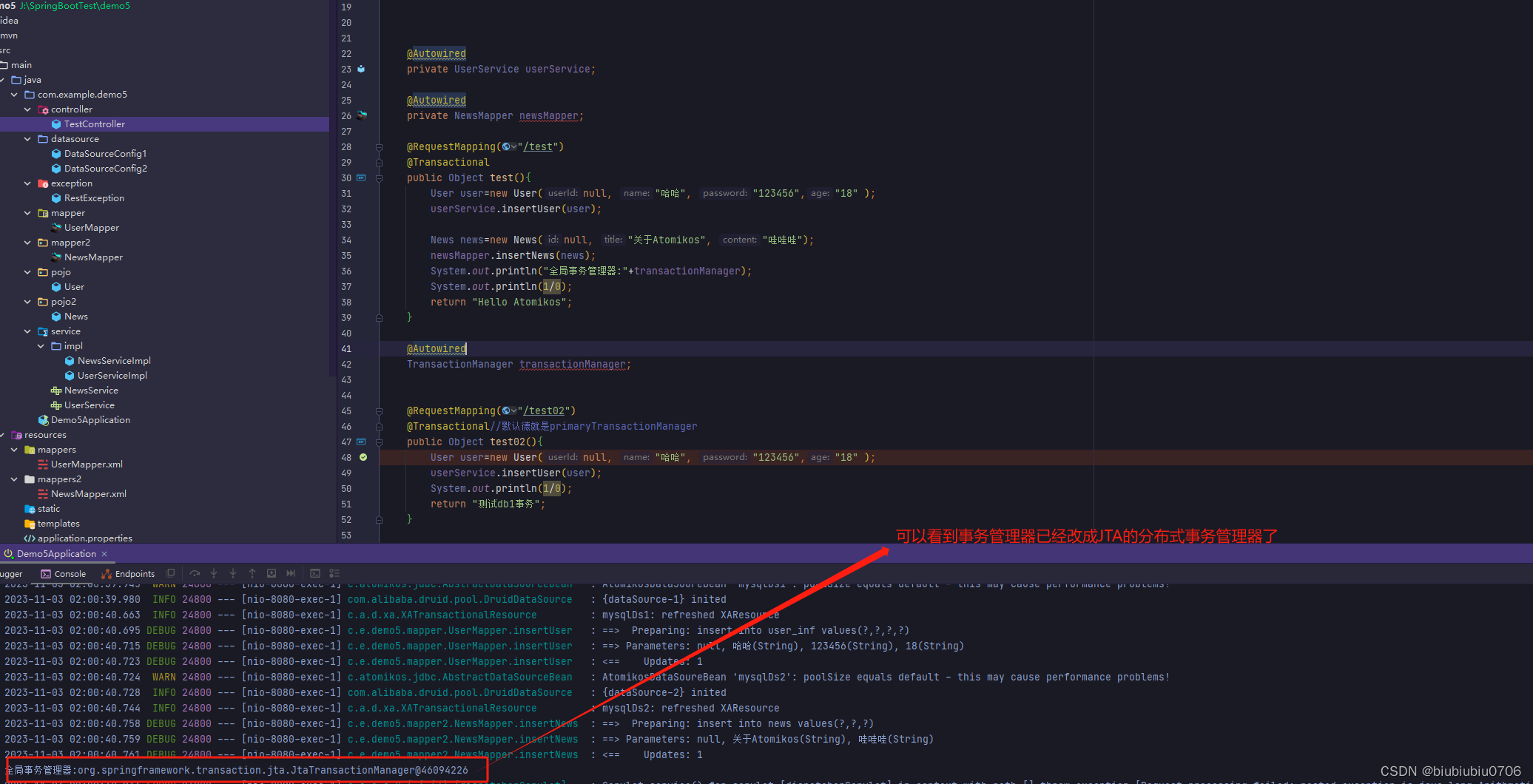Click the Step Out debug icon
Viewport: 1533px width, 784px height.
click(x=252, y=573)
